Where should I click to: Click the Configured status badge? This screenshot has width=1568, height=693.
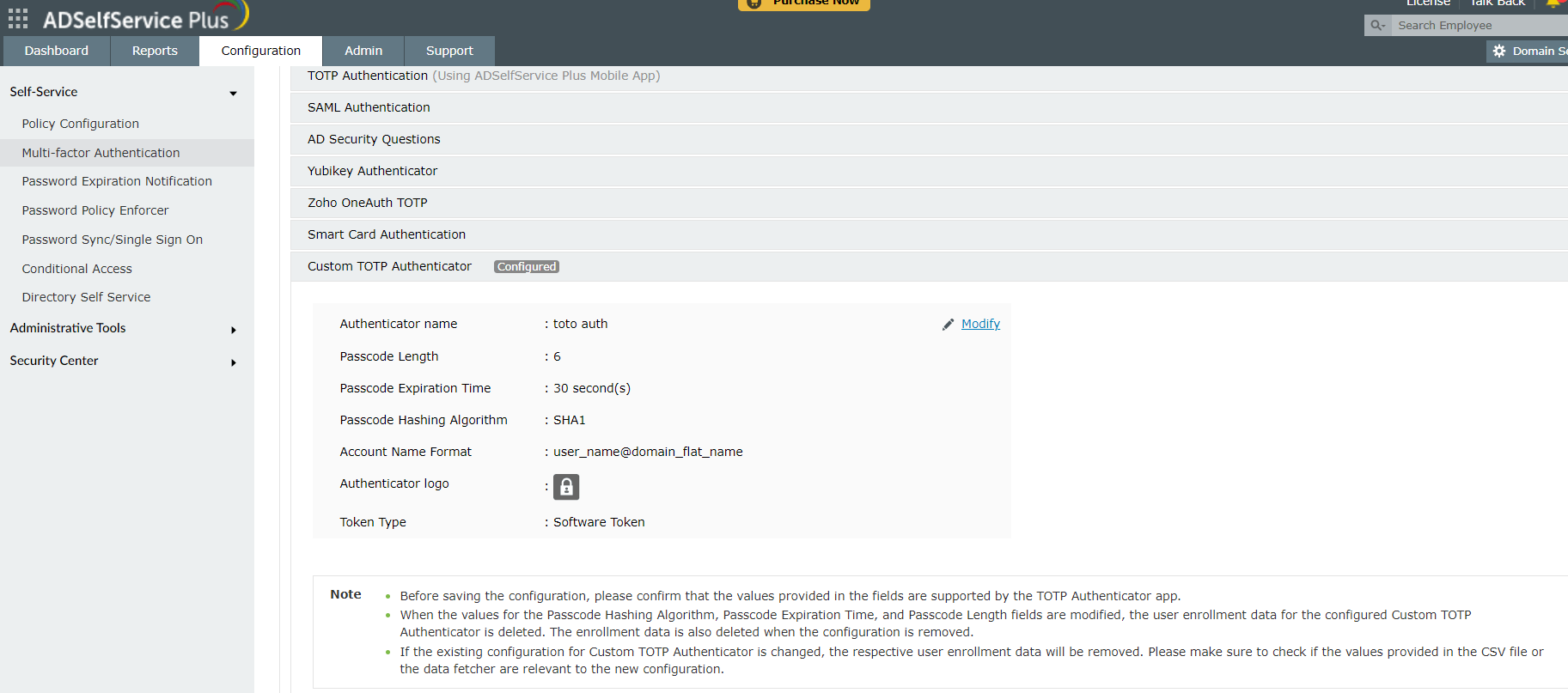pyautogui.click(x=527, y=267)
